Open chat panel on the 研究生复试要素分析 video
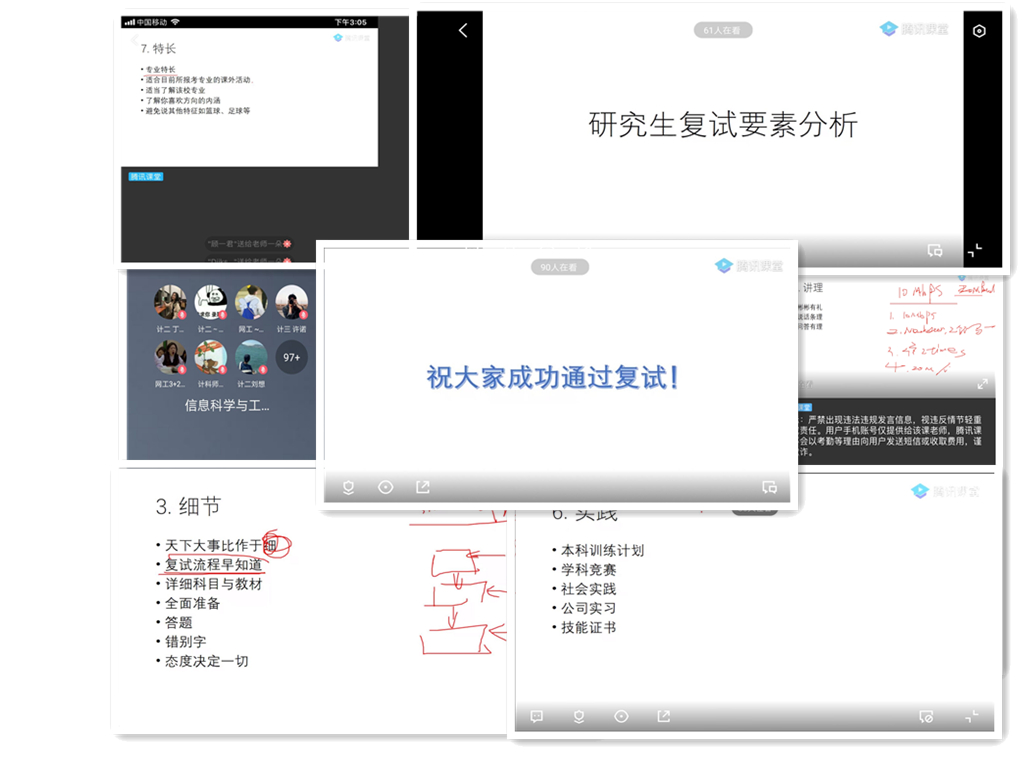Screen dimensions: 1024x768 pos(935,250)
